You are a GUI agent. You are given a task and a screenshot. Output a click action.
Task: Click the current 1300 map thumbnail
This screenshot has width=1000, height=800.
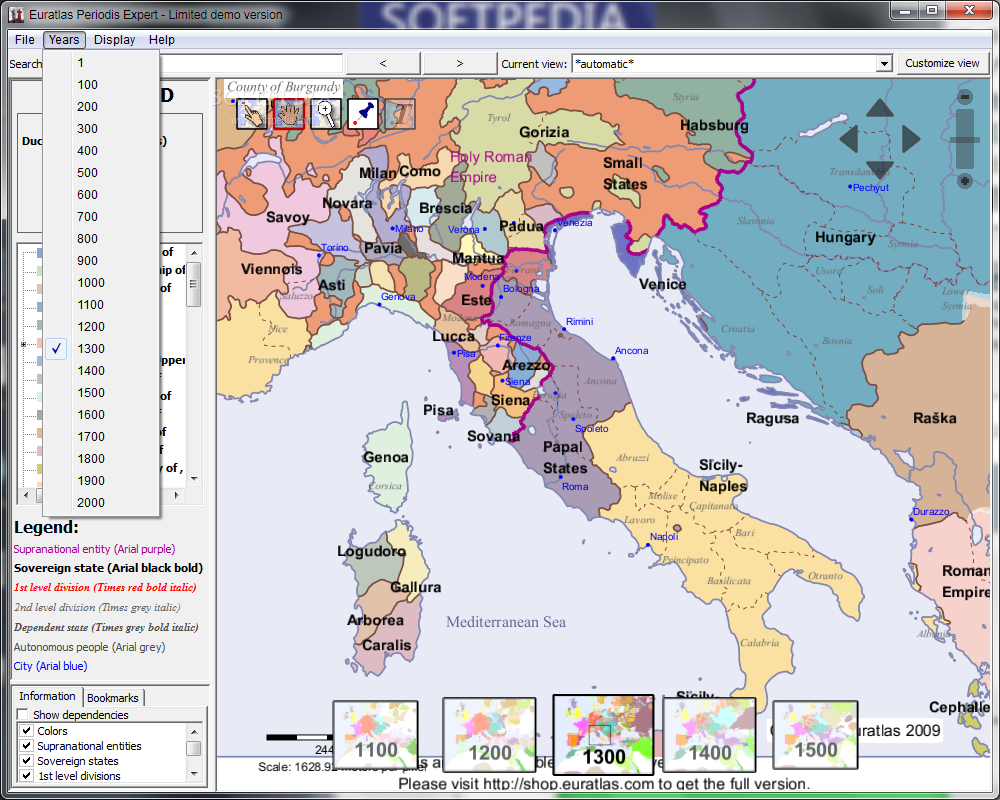[603, 734]
